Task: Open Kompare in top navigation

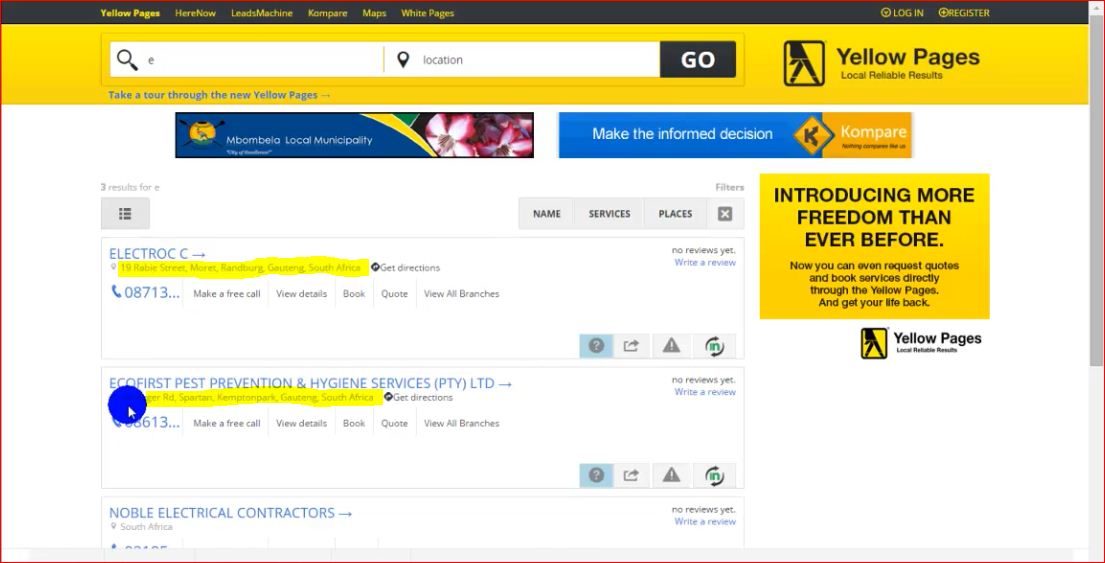Action: click(x=328, y=13)
